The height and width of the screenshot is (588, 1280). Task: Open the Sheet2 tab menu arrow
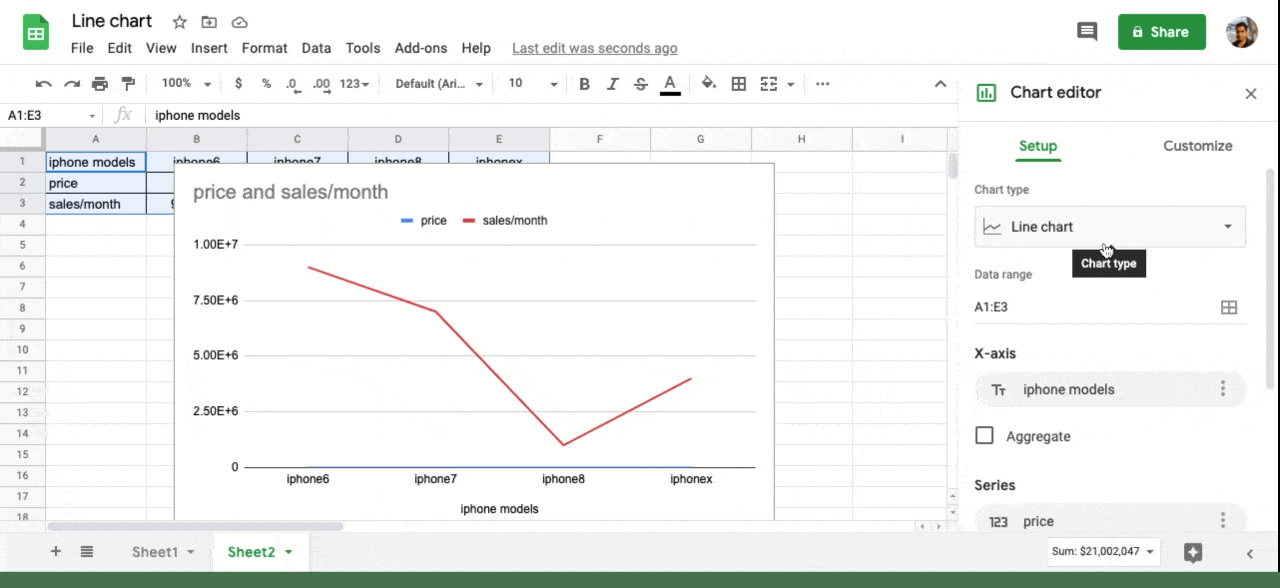coord(289,552)
